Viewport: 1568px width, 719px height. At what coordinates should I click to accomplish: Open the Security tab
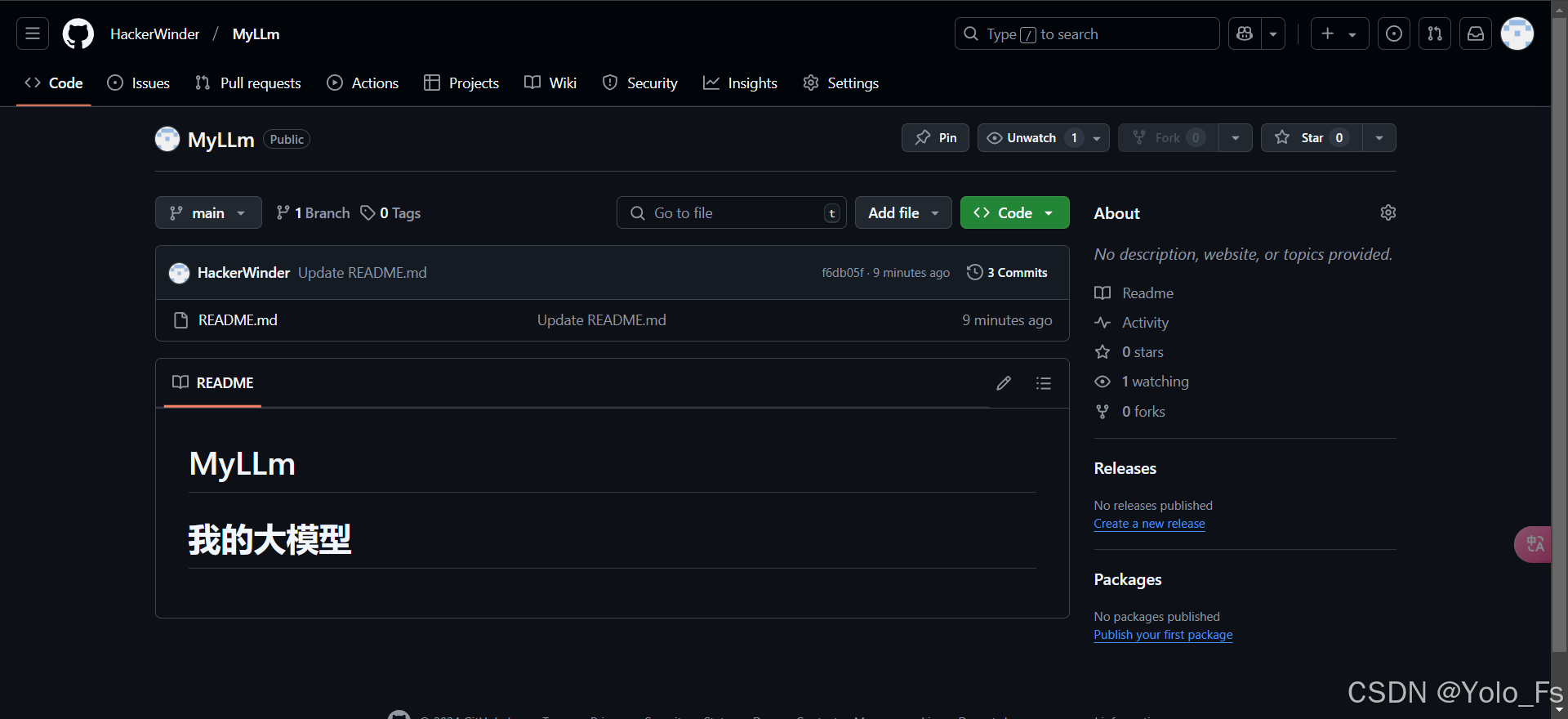click(640, 83)
